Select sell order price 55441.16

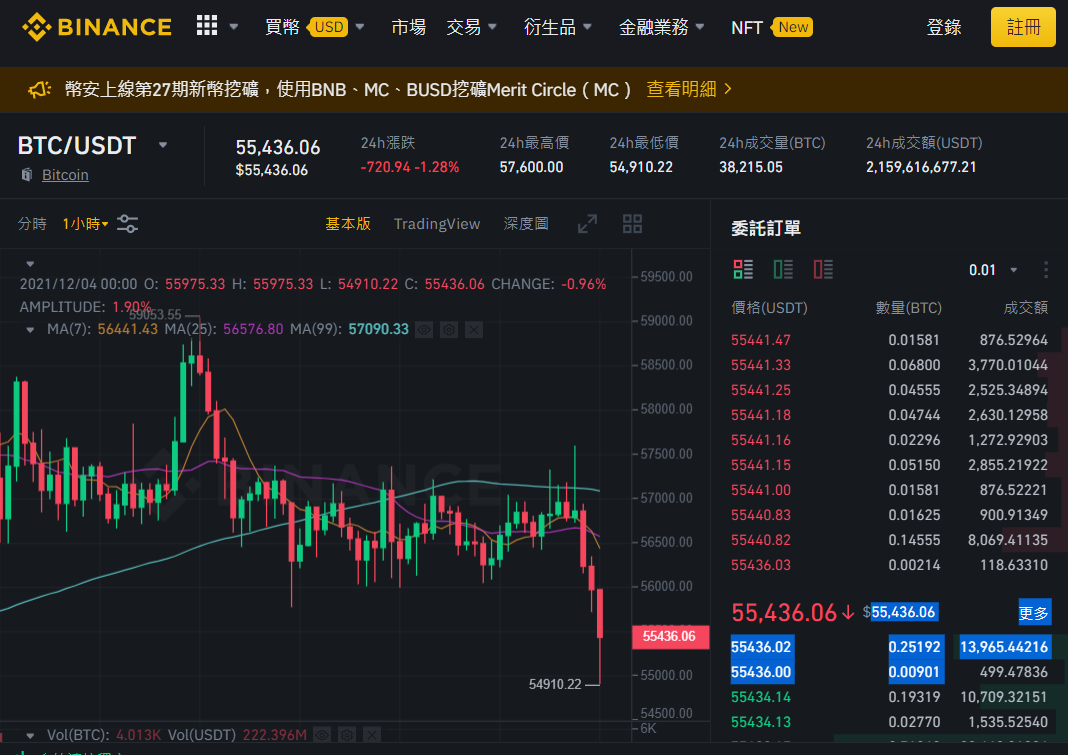point(761,440)
